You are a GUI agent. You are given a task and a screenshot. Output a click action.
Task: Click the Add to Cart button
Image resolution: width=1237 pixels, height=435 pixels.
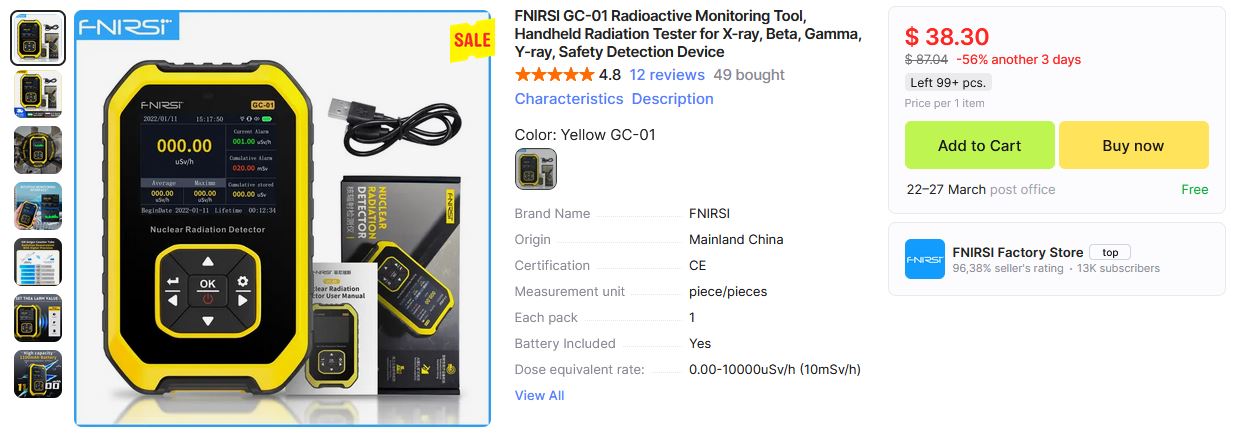tap(980, 145)
